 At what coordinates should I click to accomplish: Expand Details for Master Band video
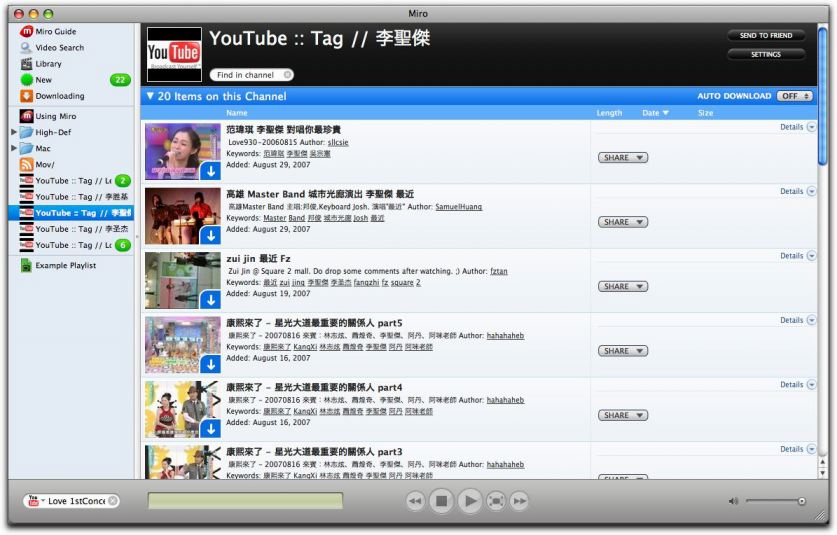797,191
